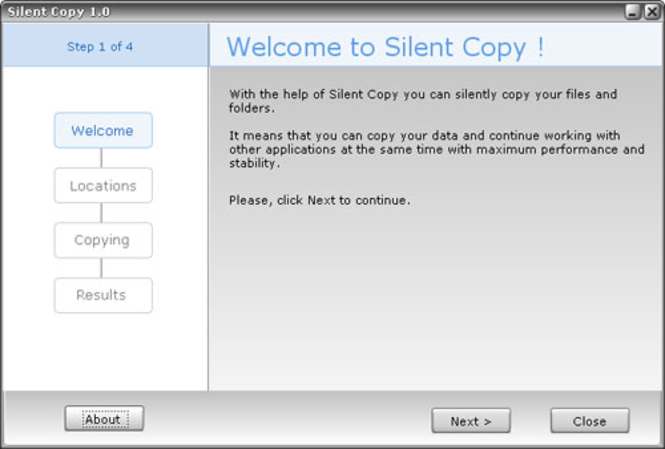665x449 pixels.
Task: Open the About dialog
Action: 104,419
